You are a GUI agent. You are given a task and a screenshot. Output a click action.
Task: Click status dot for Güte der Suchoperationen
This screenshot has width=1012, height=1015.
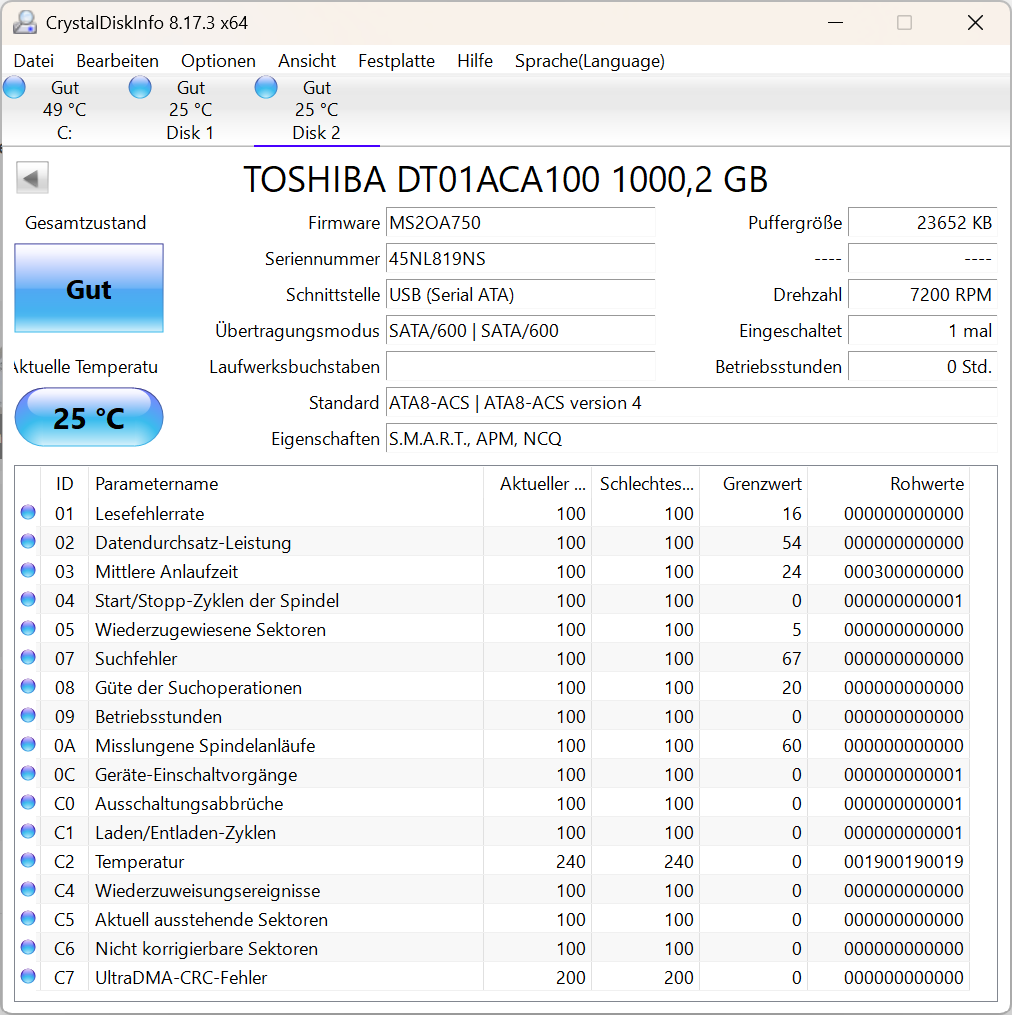[28, 687]
